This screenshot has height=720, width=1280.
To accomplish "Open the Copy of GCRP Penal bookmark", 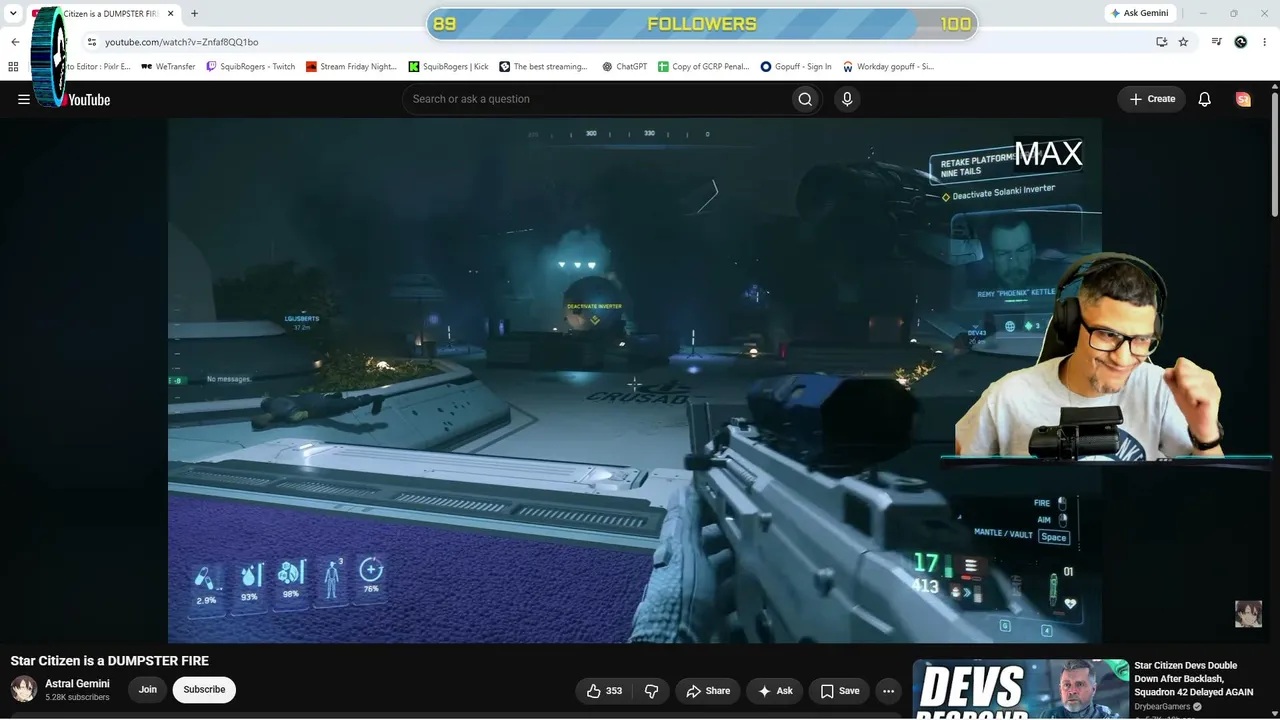I will point(704,67).
